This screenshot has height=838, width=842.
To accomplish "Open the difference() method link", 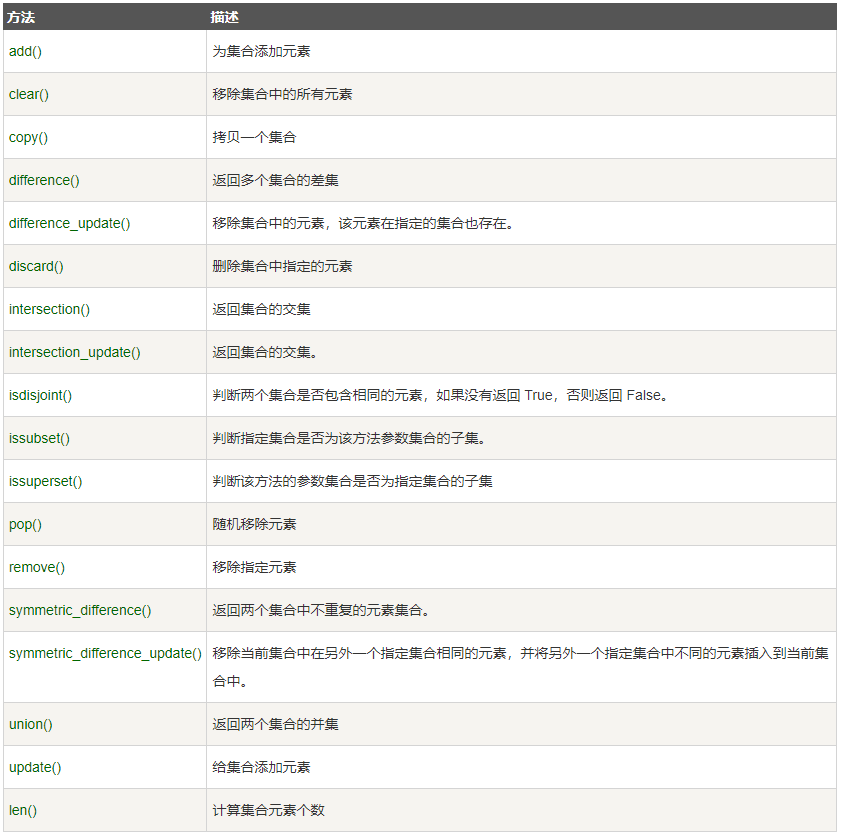I will click(44, 180).
